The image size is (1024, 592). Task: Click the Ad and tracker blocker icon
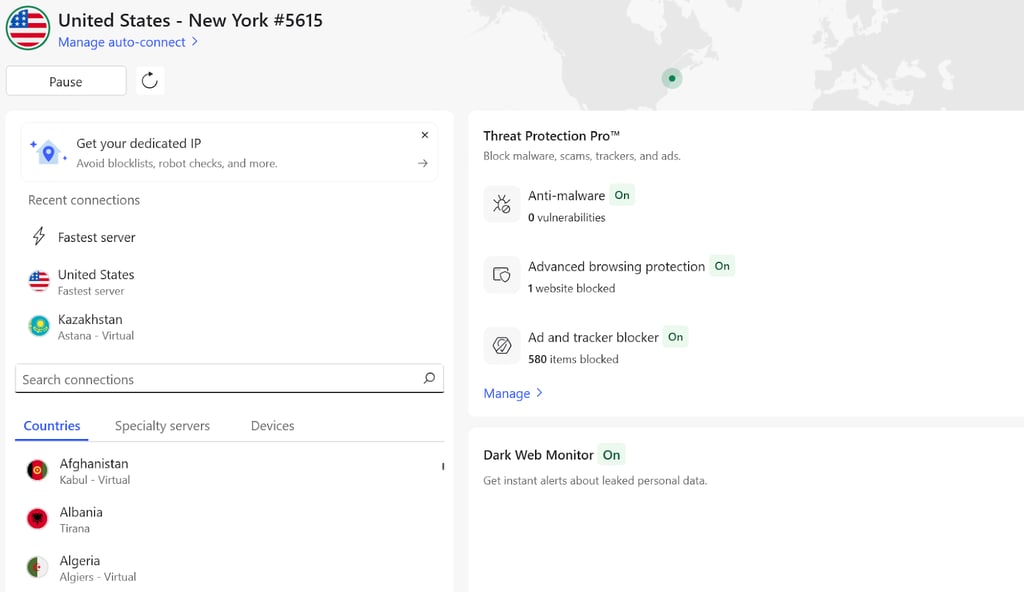[502, 345]
